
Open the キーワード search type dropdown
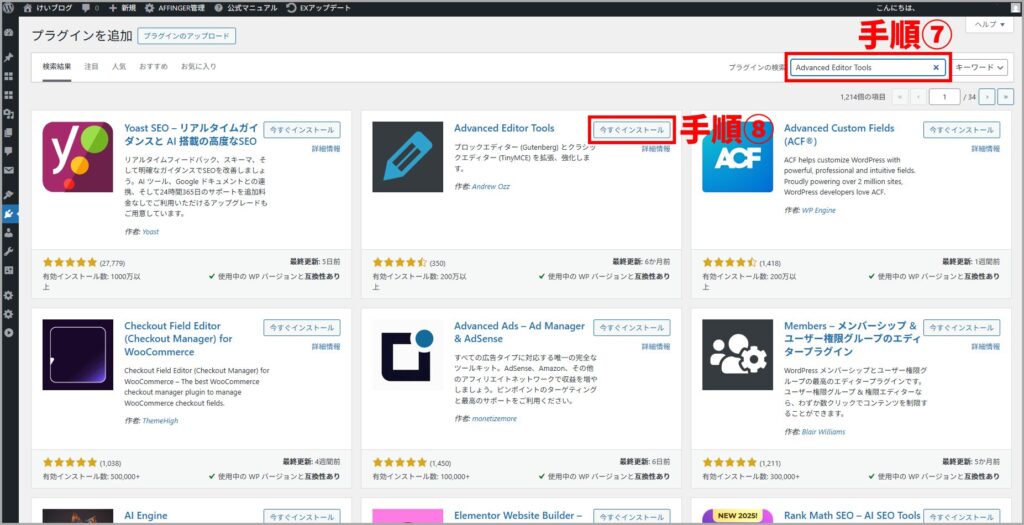[x=980, y=67]
